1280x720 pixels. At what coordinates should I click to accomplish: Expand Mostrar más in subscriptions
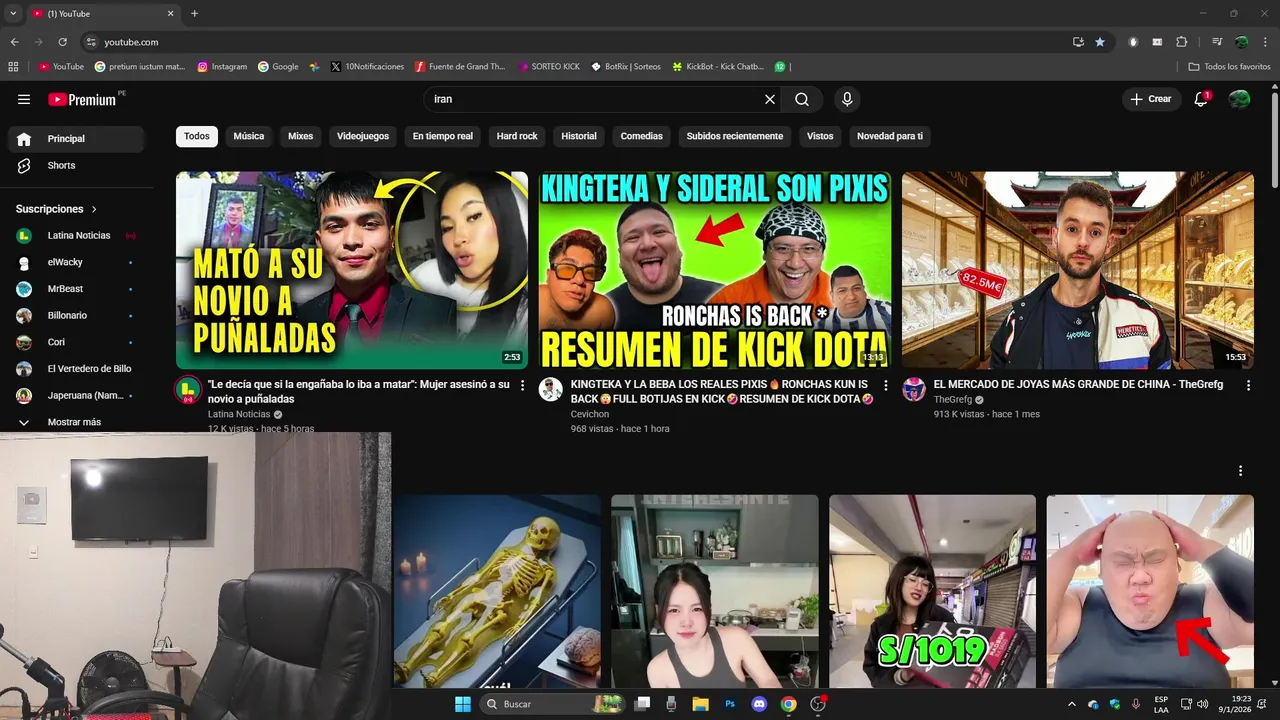coord(72,422)
